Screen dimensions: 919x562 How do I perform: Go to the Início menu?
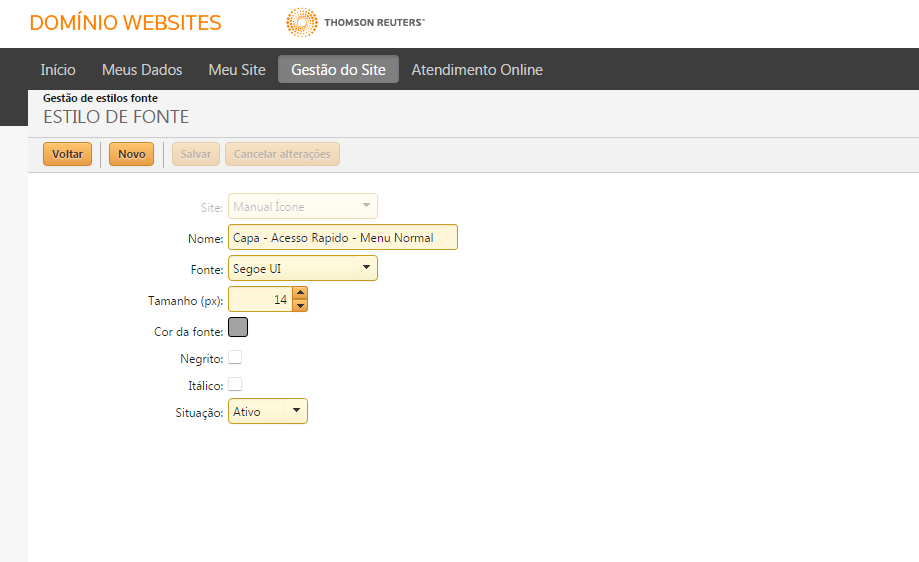tap(58, 69)
